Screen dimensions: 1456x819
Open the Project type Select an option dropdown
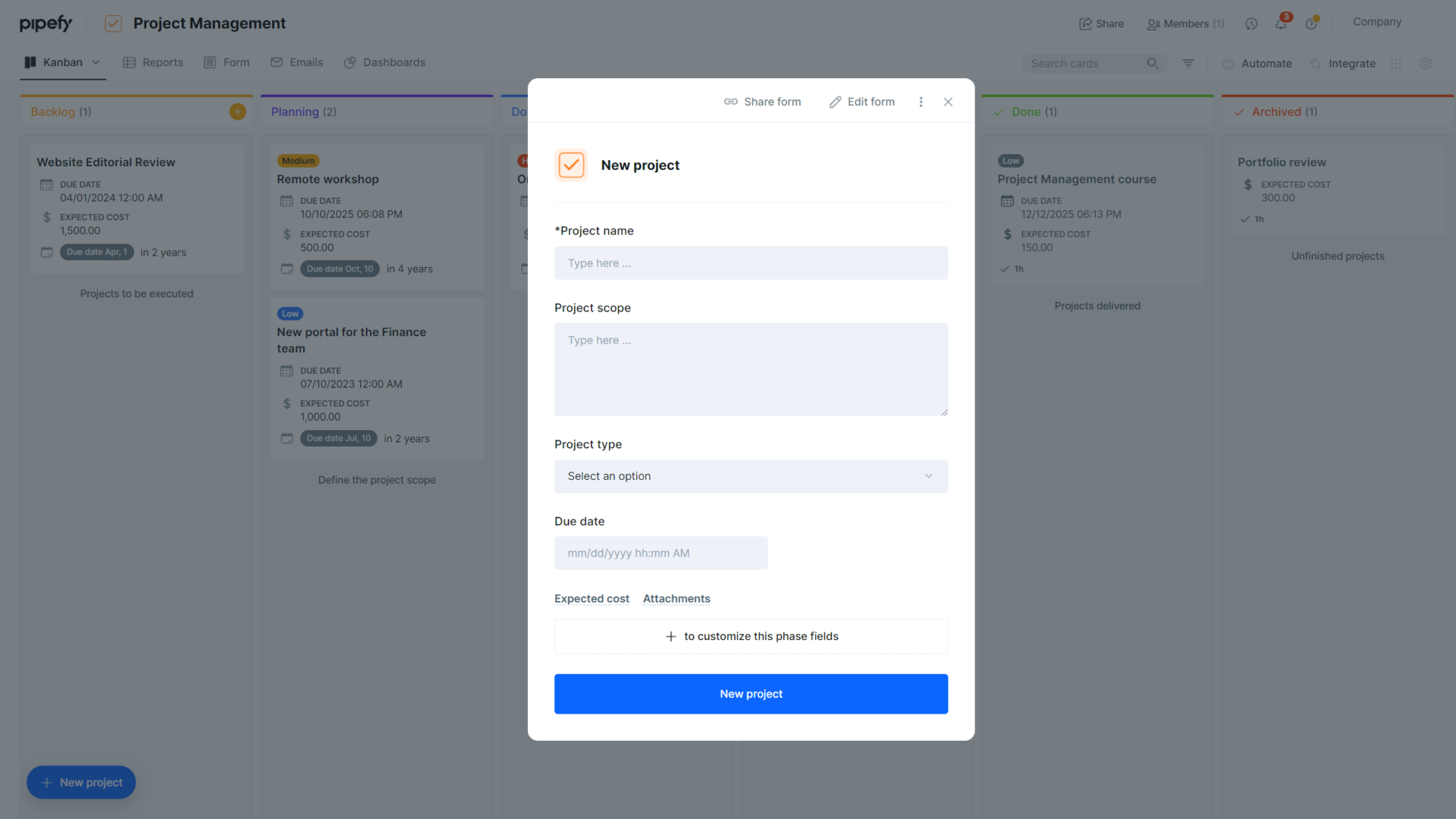pos(751,476)
